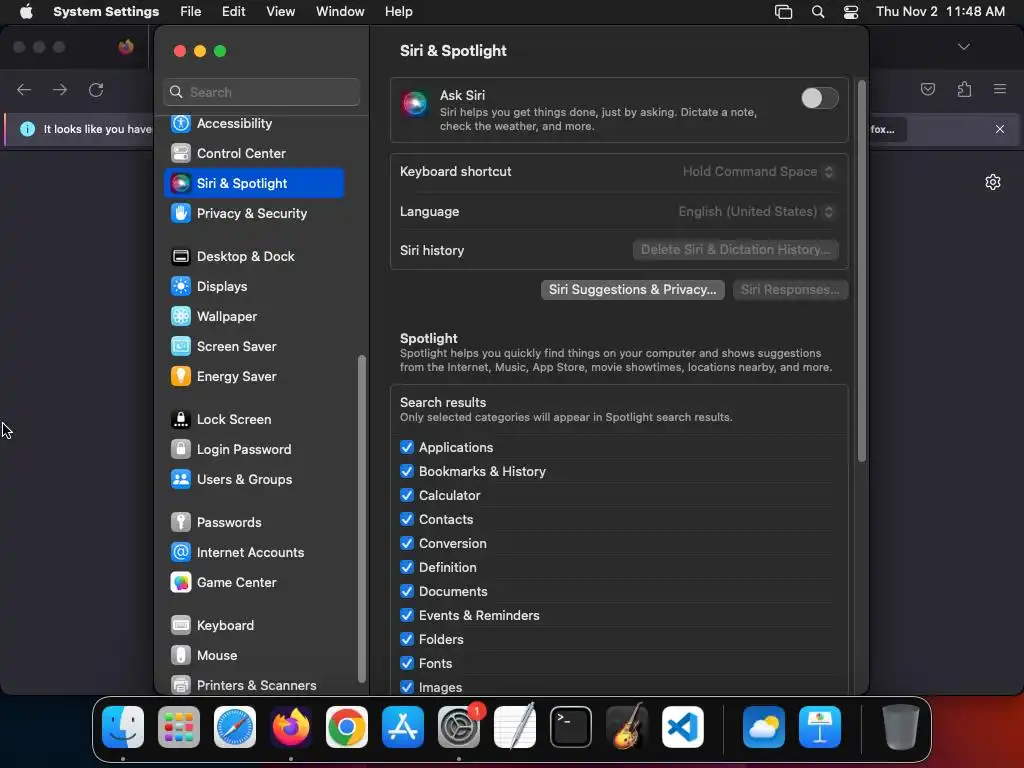This screenshot has width=1024, height=768.
Task: Open Spotlight search in menu bar
Action: [x=818, y=12]
